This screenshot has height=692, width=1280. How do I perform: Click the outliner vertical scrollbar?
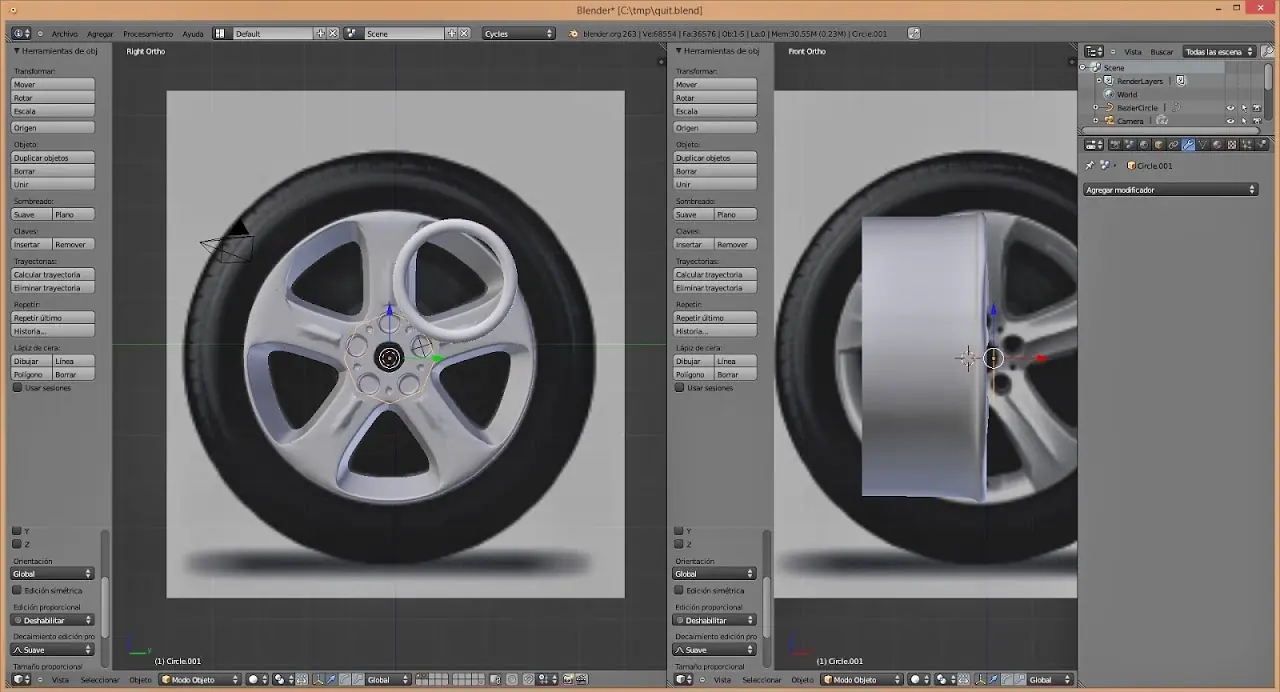point(1268,76)
